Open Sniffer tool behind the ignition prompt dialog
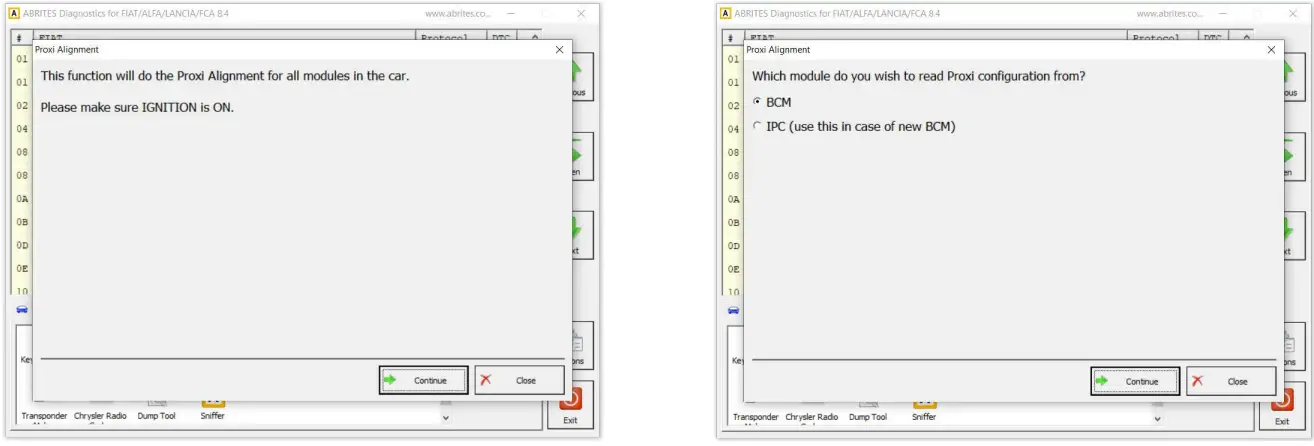 [x=212, y=408]
